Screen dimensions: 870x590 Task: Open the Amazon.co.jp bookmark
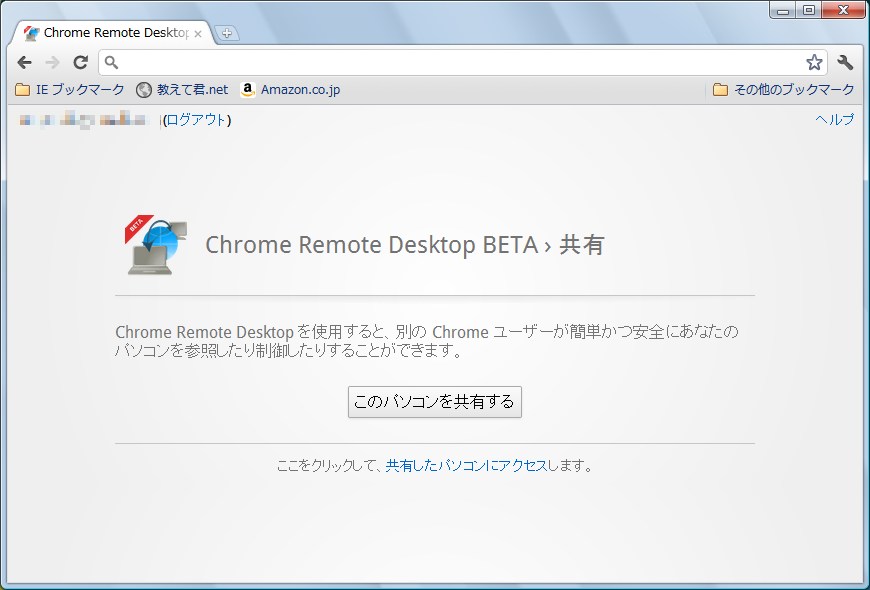(290, 89)
